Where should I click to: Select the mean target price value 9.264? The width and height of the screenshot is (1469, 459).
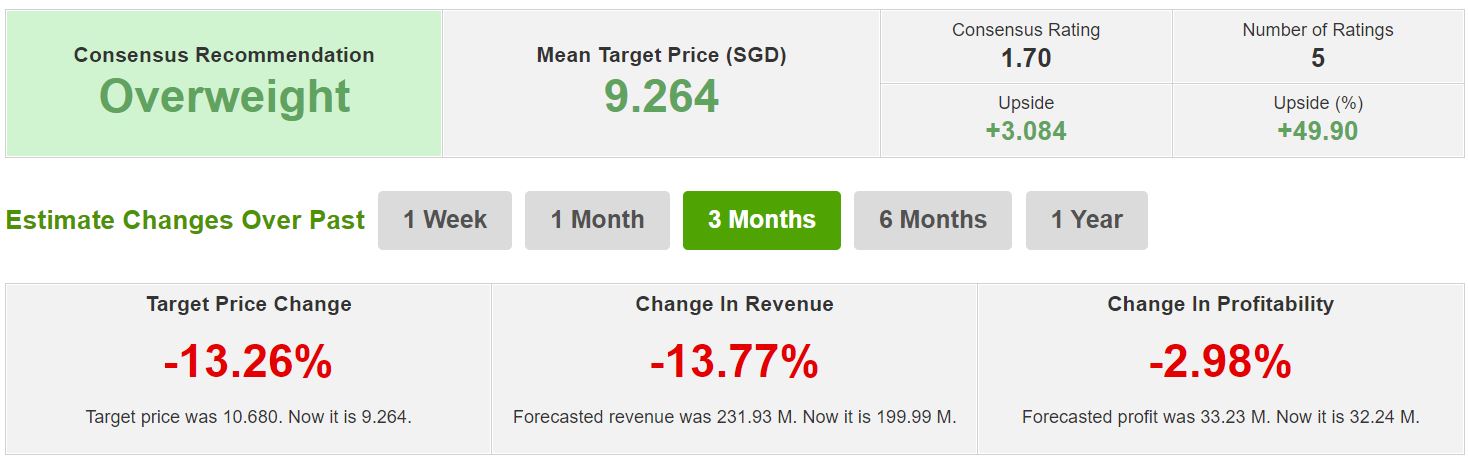click(661, 97)
